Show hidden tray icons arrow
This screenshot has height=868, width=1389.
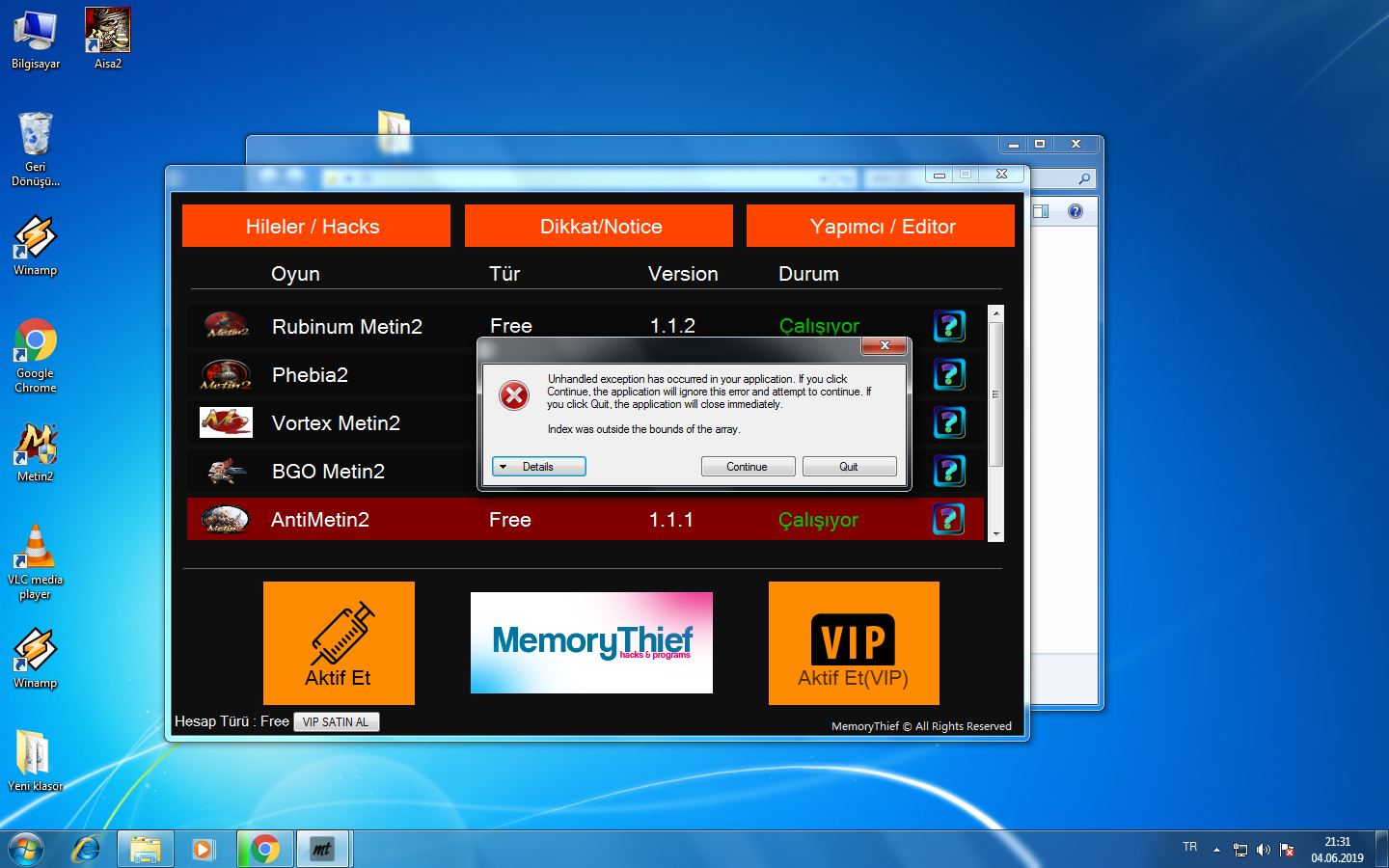(x=1216, y=850)
